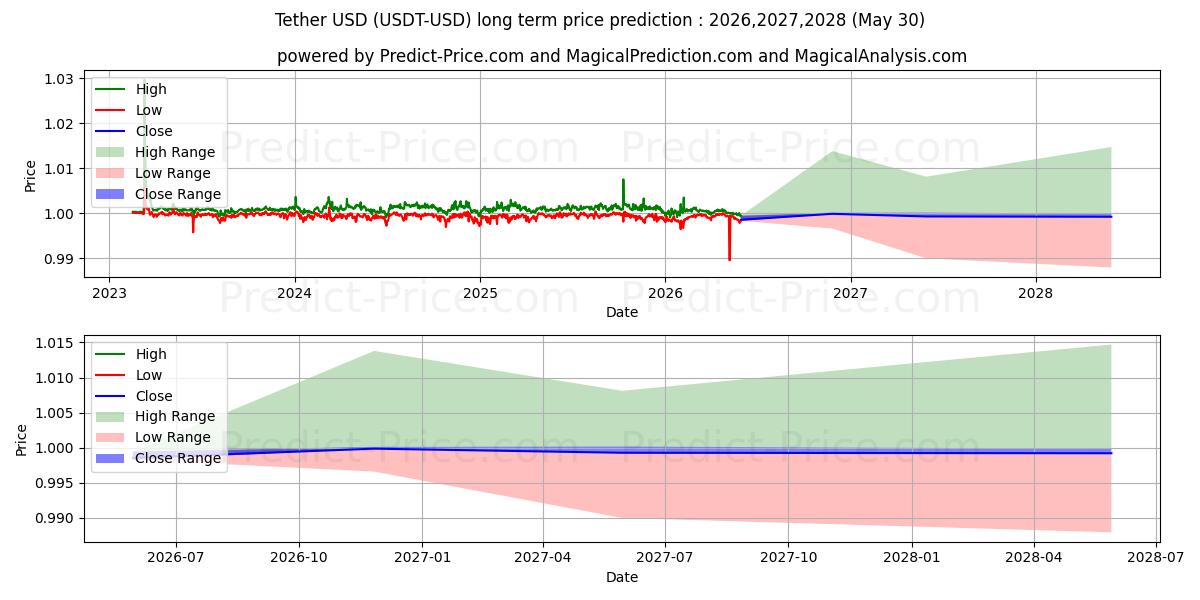This screenshot has height=600, width=1200.
Task: Click the 1.010 y-axis tick on bottom chart
Action: [x=56, y=378]
